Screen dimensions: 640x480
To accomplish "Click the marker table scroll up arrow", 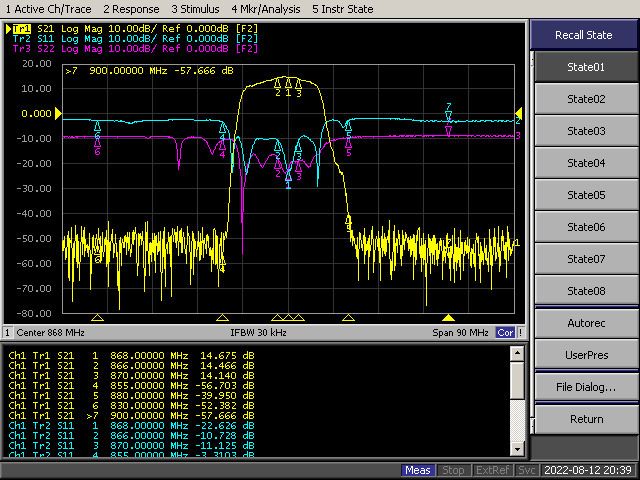I will point(517,353).
